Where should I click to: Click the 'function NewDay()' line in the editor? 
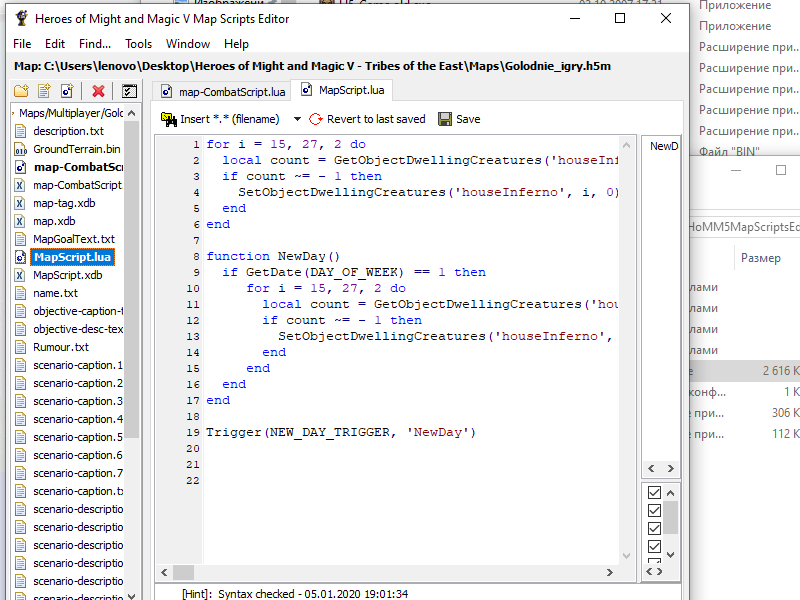click(273, 256)
